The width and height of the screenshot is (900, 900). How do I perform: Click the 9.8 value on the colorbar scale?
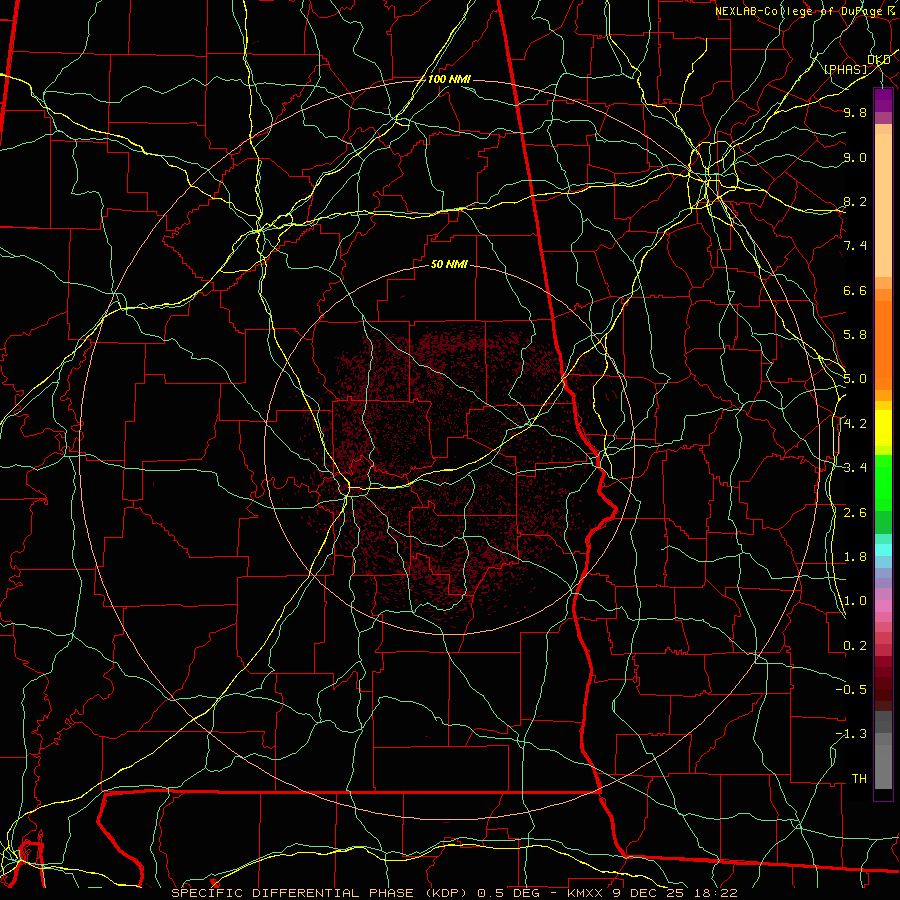[x=855, y=112]
